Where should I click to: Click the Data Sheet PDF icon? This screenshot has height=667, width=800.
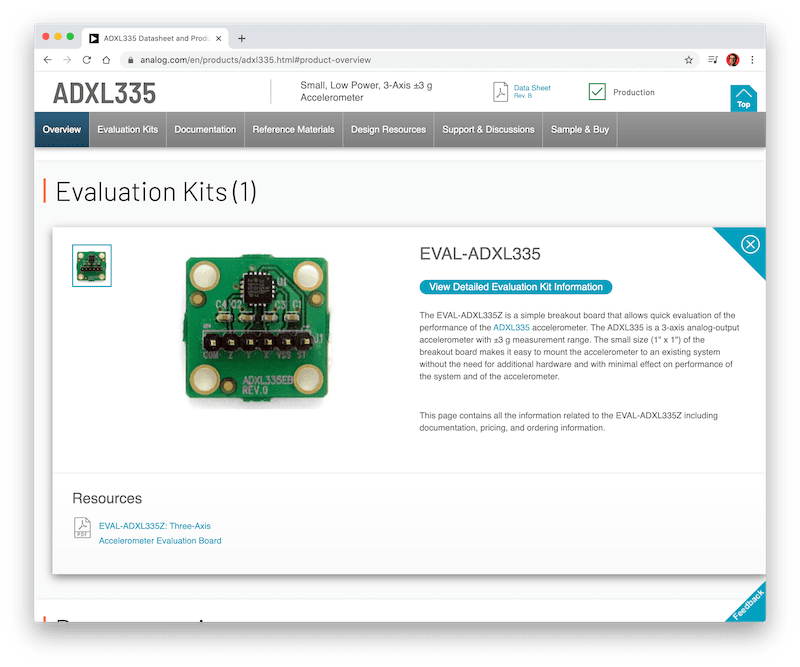pos(501,92)
